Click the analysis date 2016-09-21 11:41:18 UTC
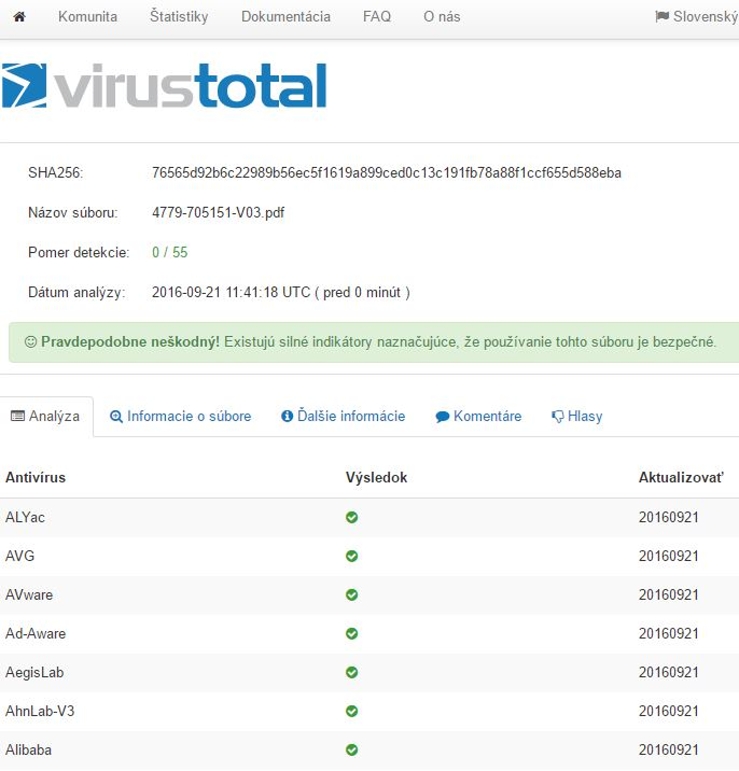 click(231, 292)
